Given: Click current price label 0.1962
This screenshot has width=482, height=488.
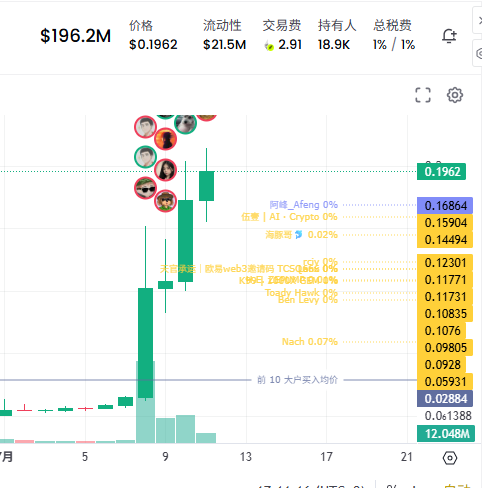Looking at the screenshot, I should pyautogui.click(x=441, y=172).
